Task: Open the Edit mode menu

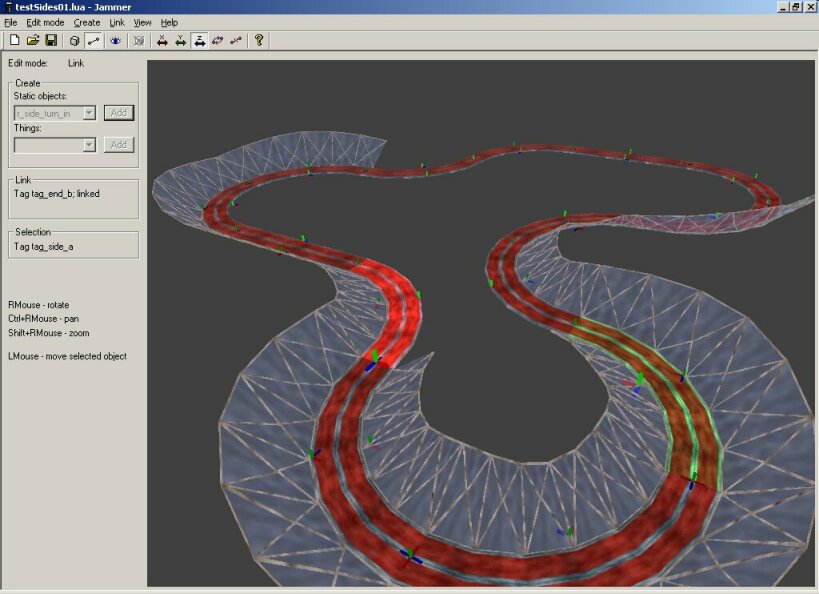Action: [x=45, y=22]
